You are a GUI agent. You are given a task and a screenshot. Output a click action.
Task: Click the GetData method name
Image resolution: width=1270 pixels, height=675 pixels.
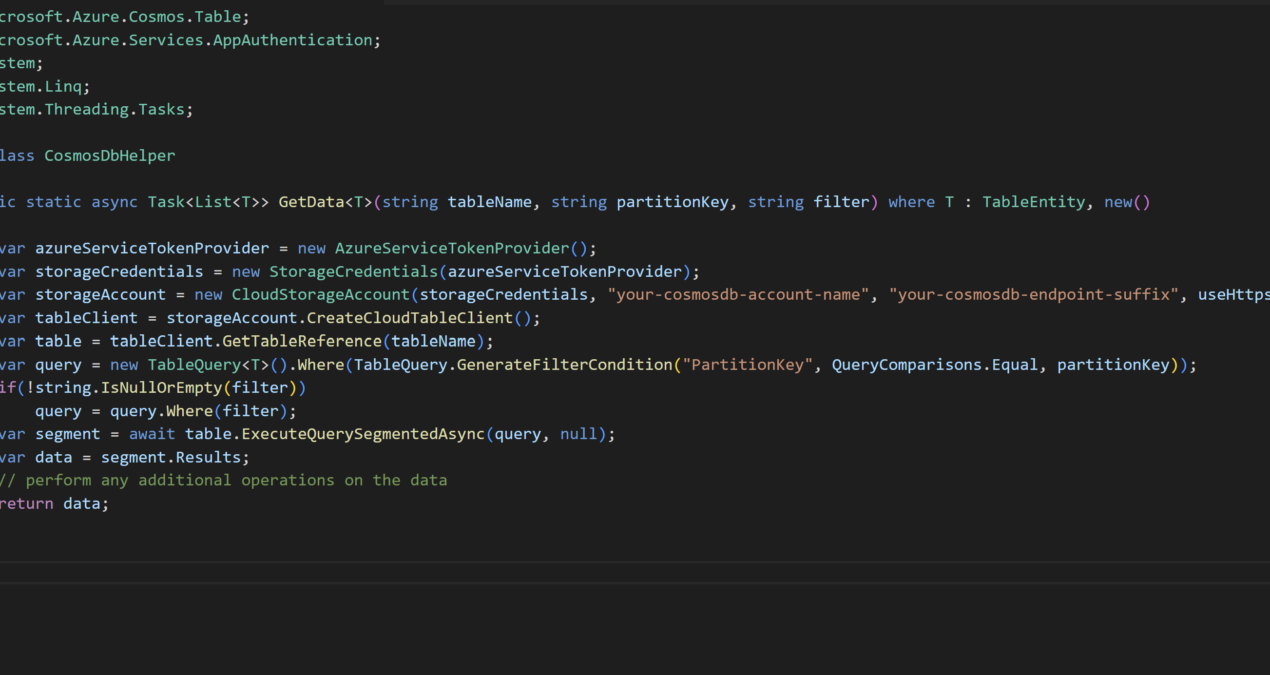click(311, 202)
